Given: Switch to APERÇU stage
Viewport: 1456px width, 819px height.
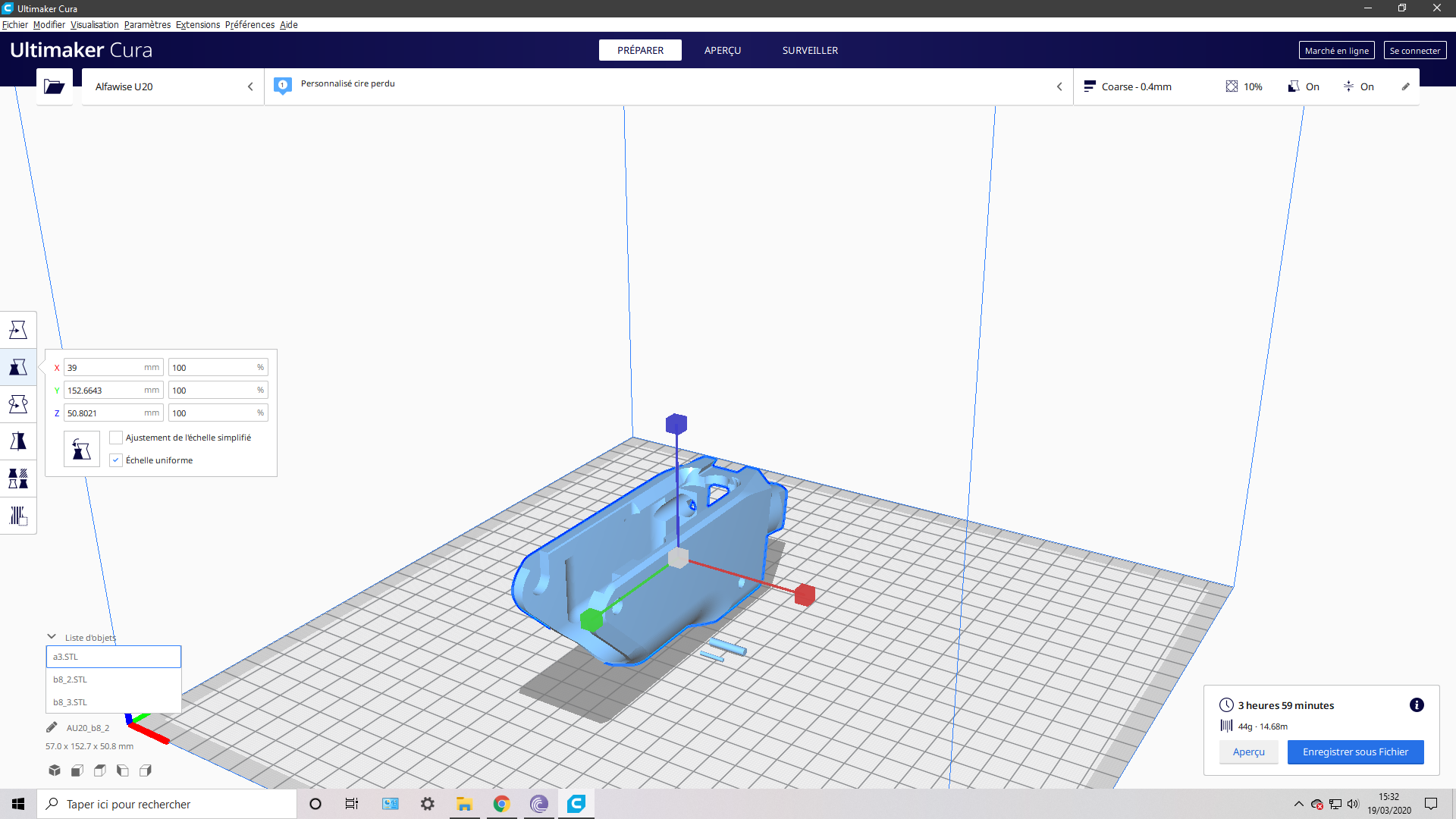Looking at the screenshot, I should 723,50.
